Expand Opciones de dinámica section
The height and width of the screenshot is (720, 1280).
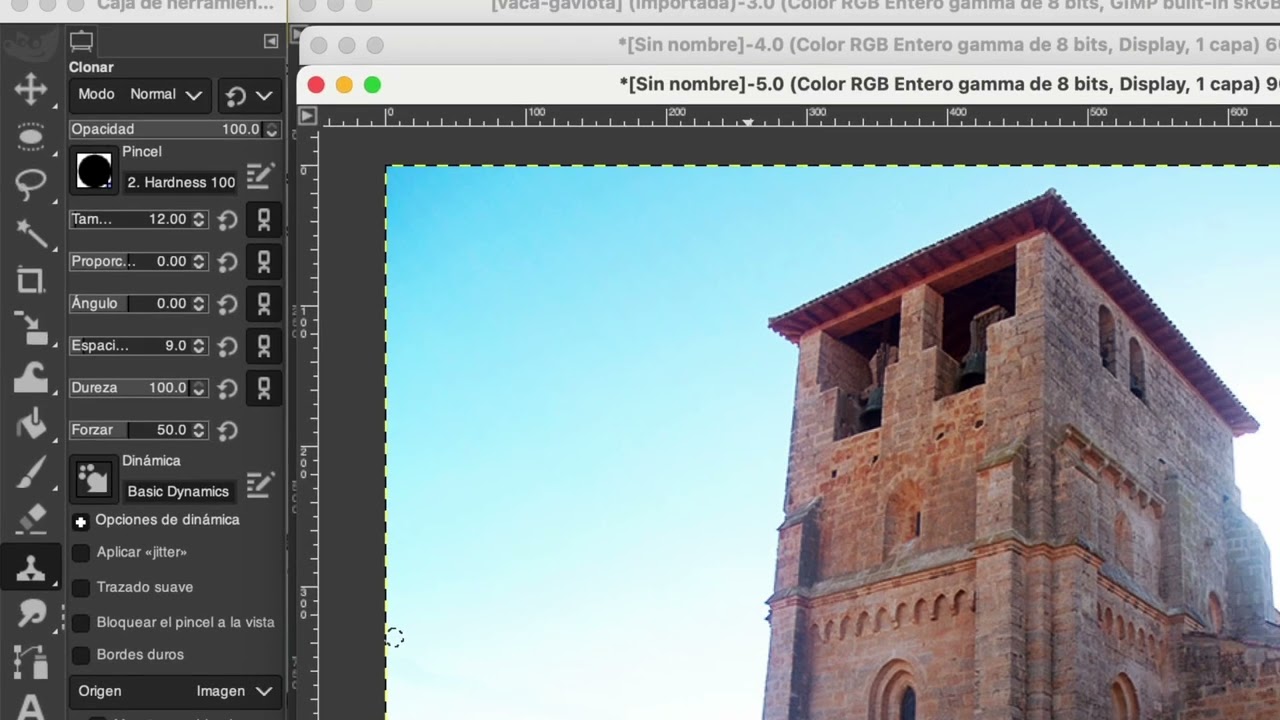pyautogui.click(x=81, y=521)
